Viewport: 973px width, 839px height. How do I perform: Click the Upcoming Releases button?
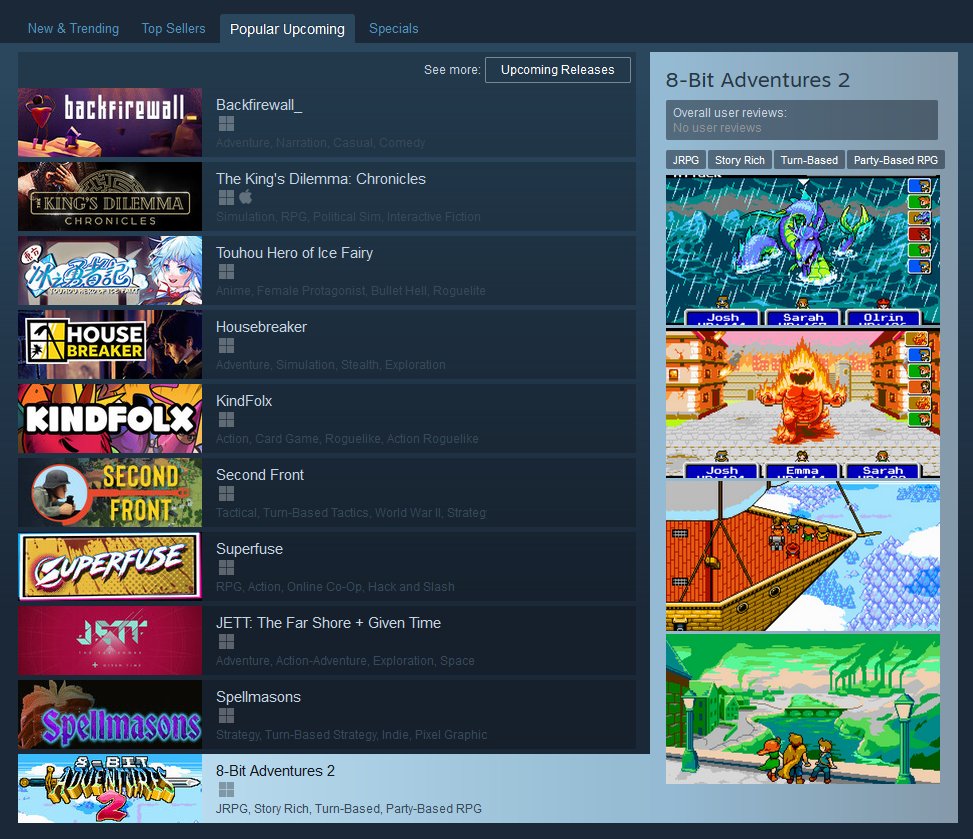click(x=557, y=70)
